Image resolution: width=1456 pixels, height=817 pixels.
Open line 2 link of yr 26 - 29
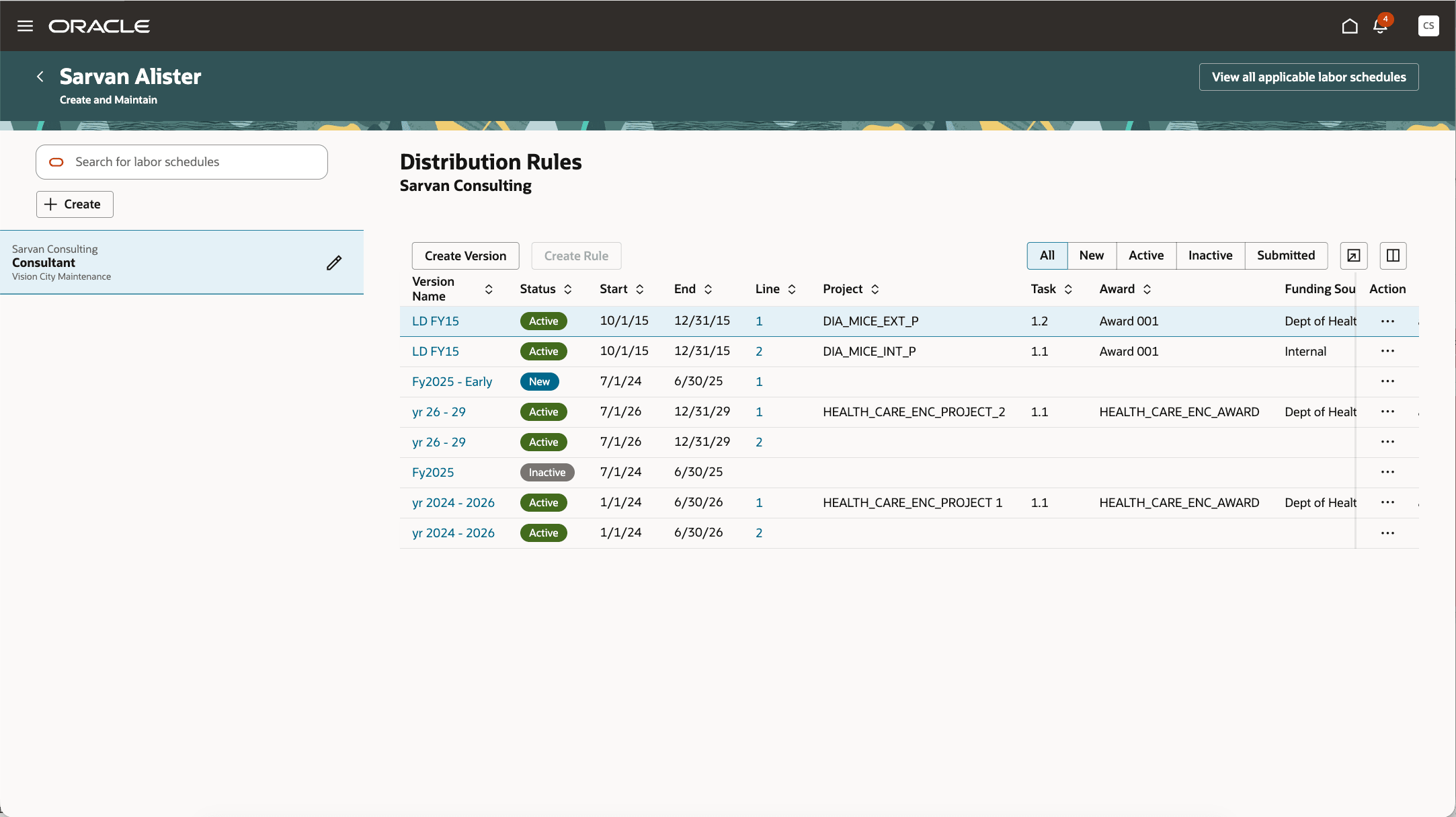pos(759,442)
